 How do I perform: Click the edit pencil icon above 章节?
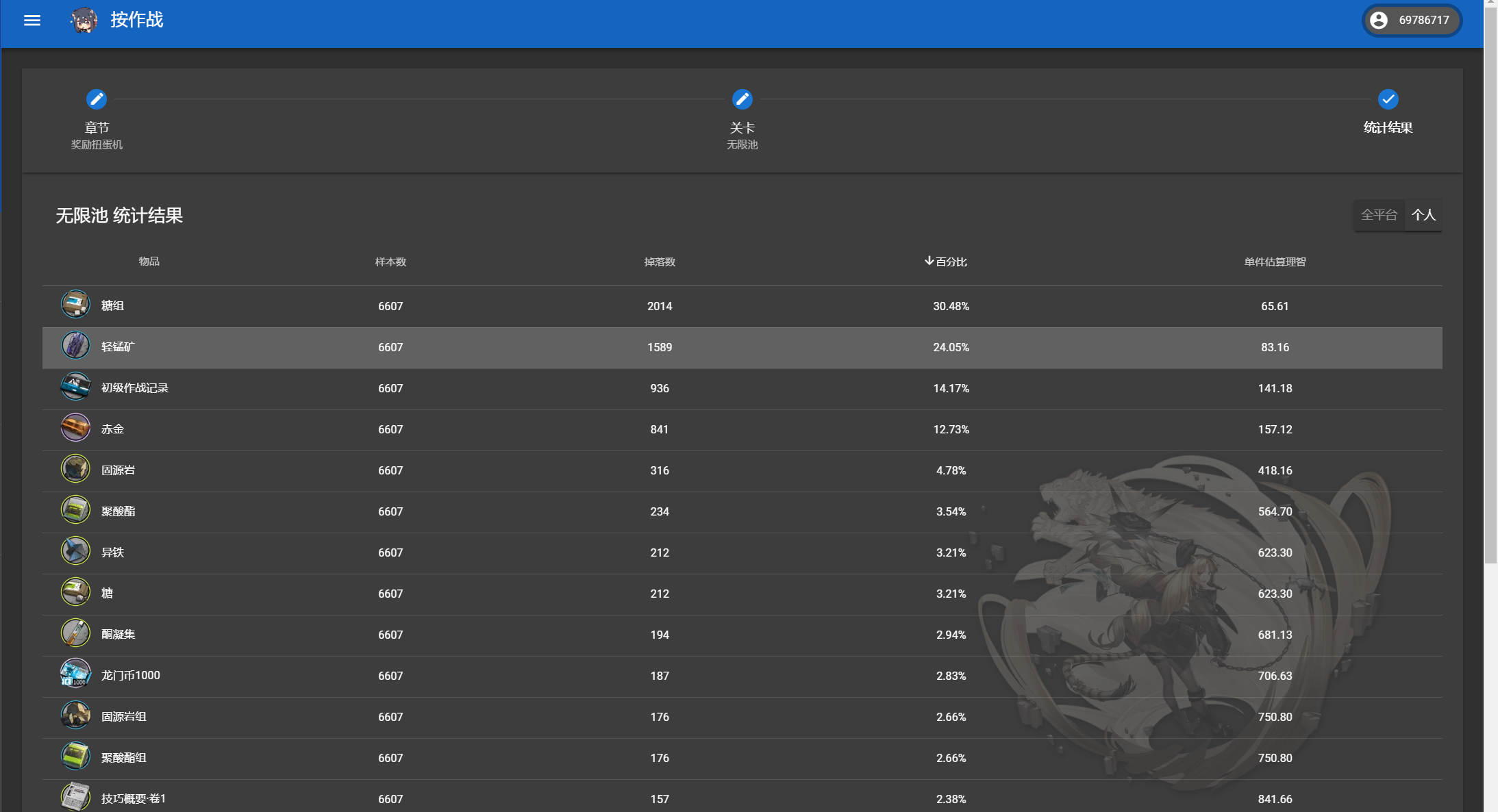pyautogui.click(x=97, y=99)
